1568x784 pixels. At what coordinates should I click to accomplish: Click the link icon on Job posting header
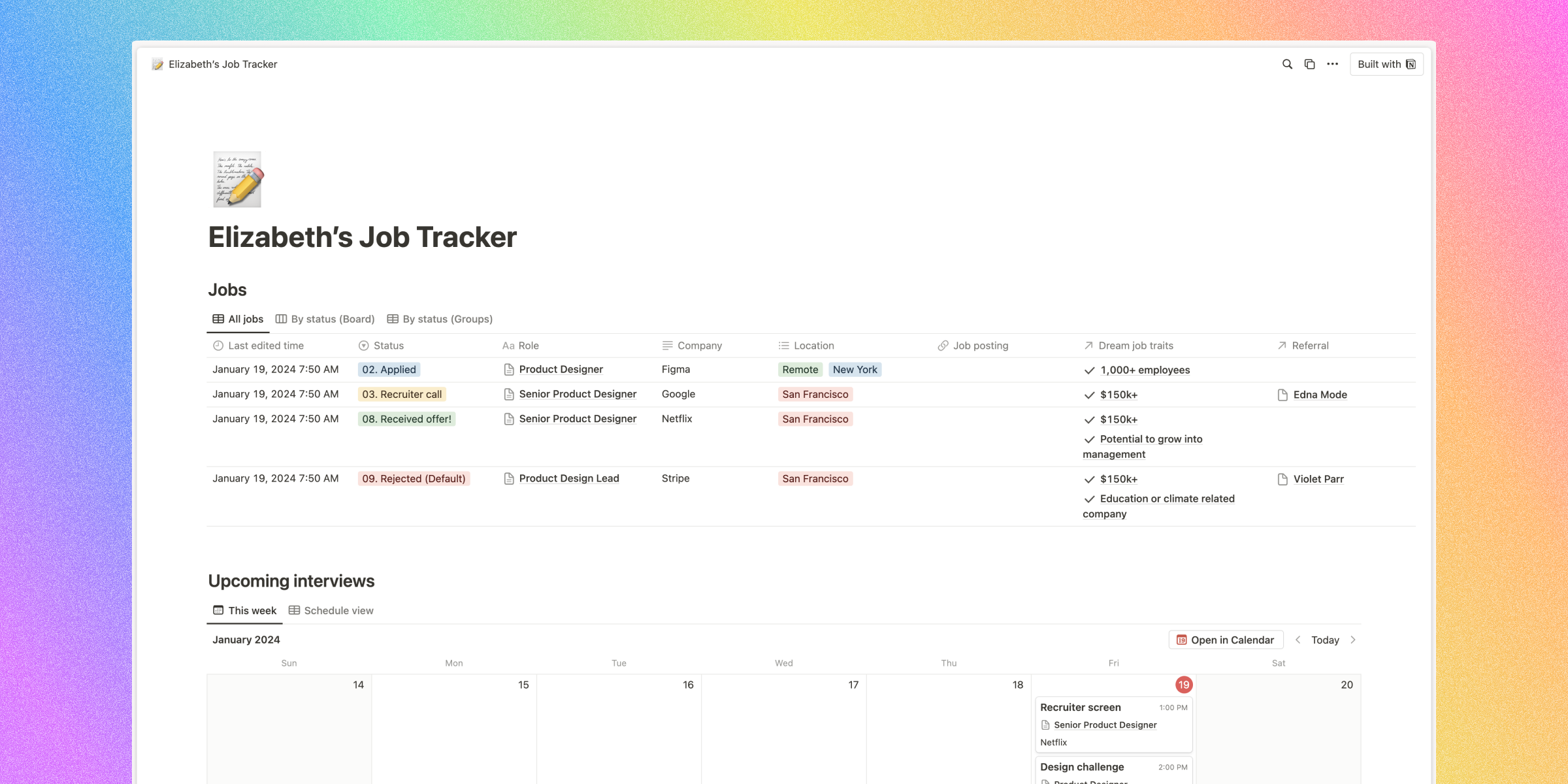click(943, 345)
